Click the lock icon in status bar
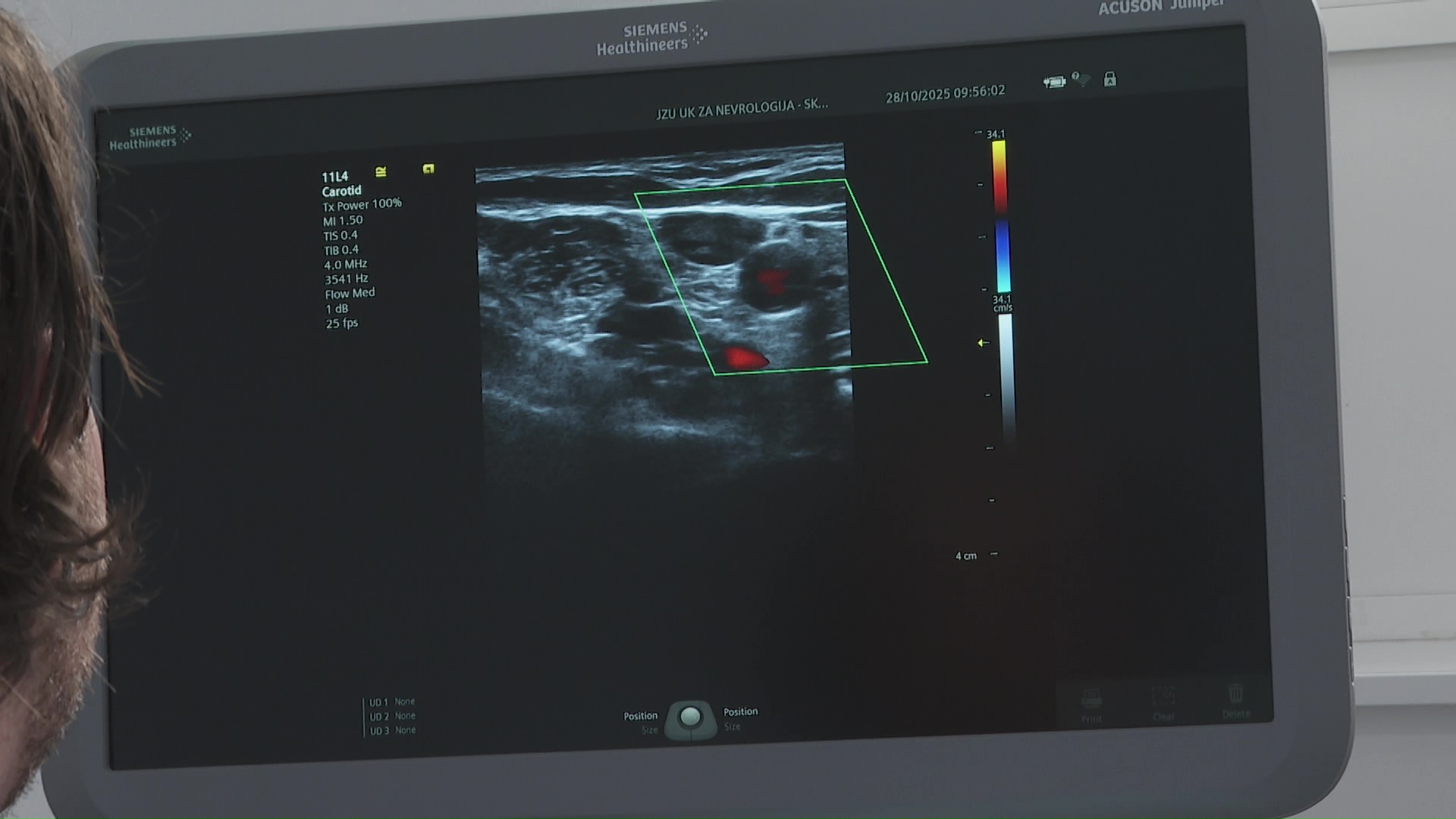1456x819 pixels. click(x=1110, y=79)
